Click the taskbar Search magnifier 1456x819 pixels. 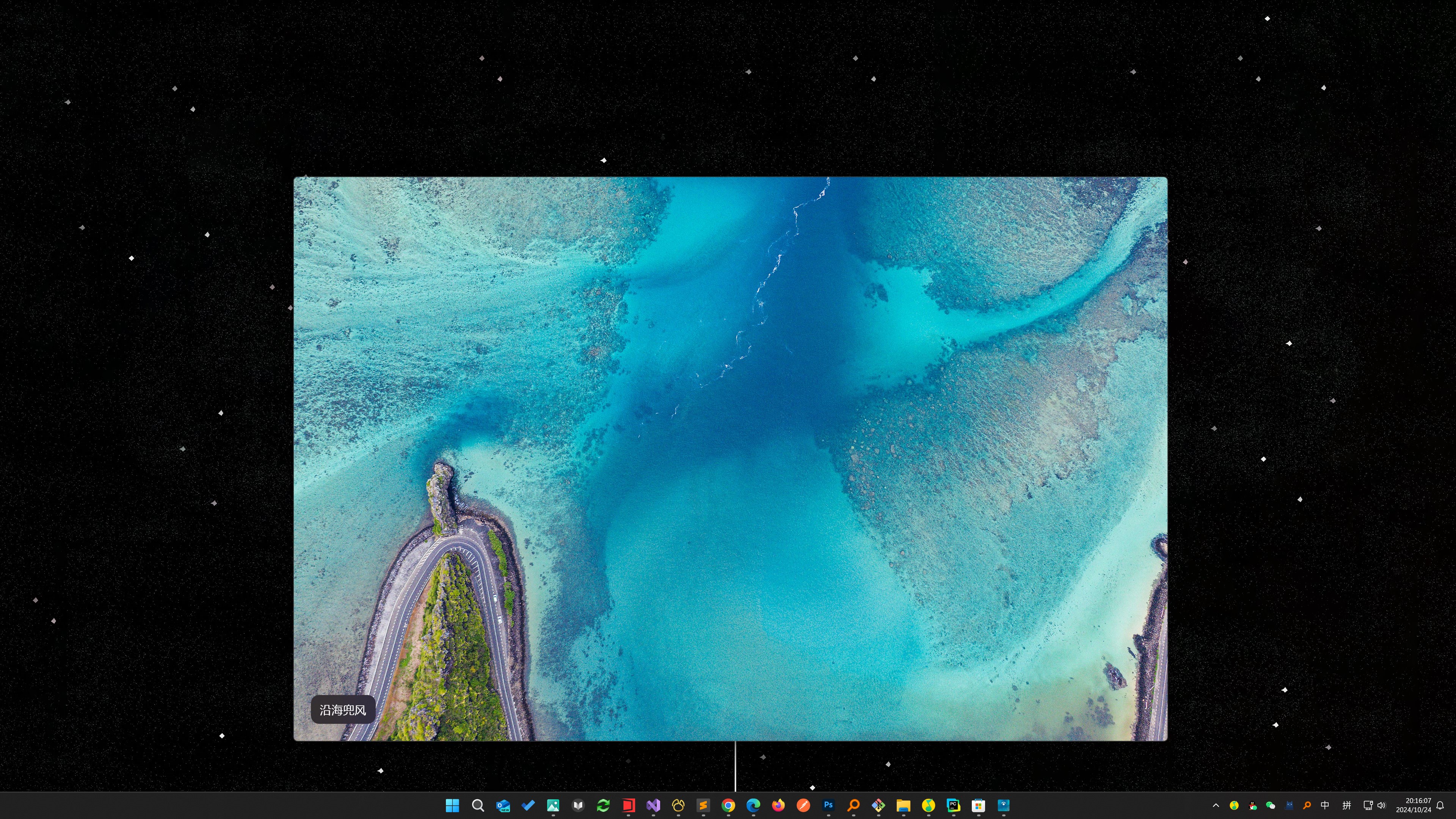pos(478,805)
